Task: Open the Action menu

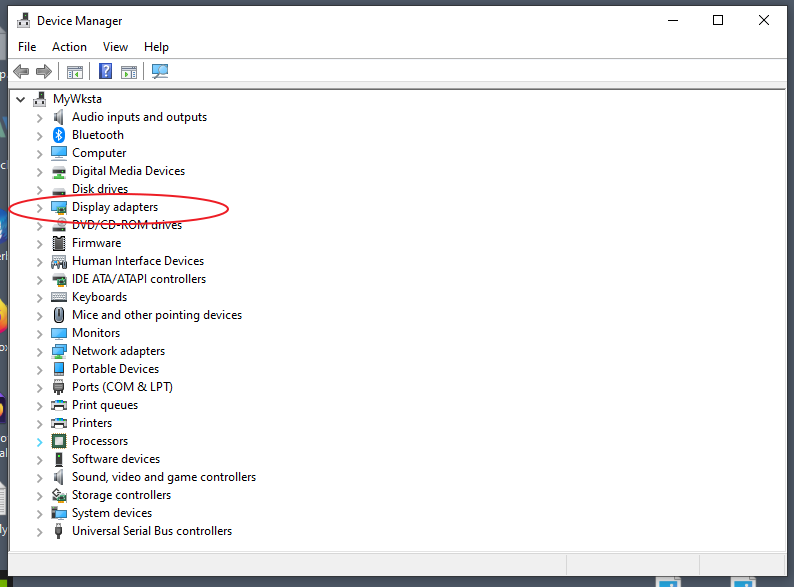Action: tap(69, 47)
